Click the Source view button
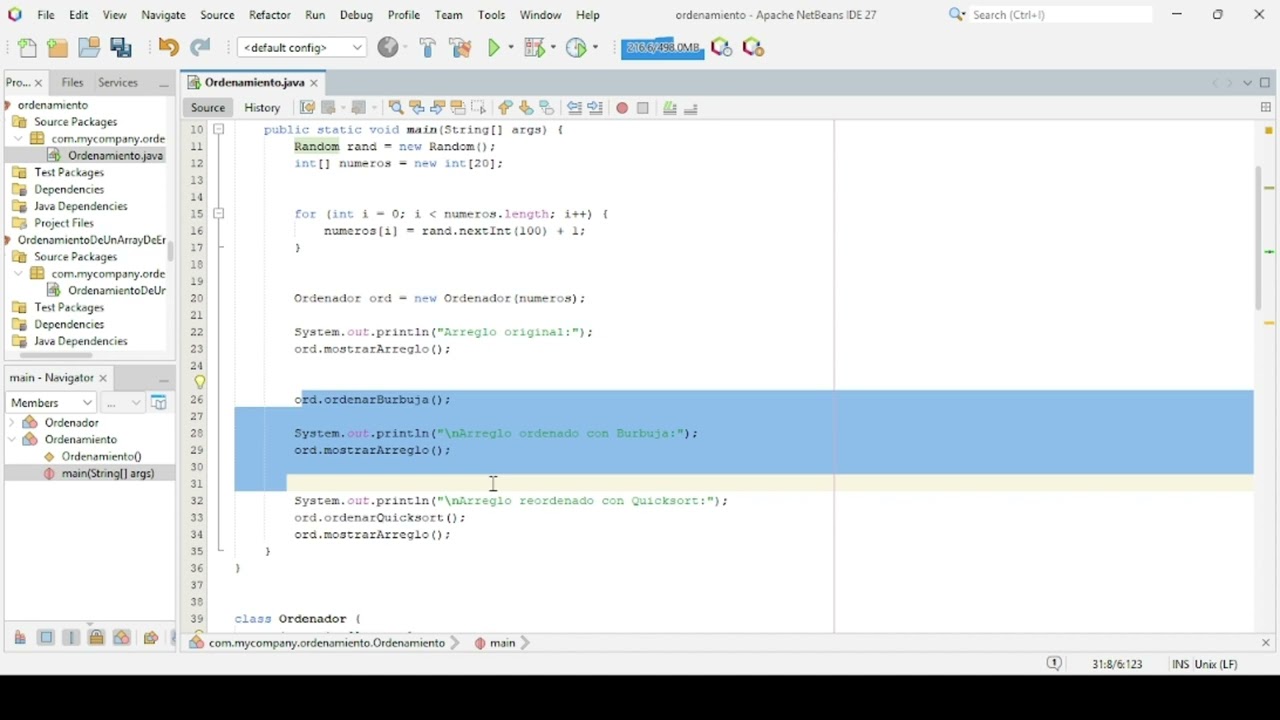Screen dimensions: 1280x720 pyautogui.click(x=208, y=108)
